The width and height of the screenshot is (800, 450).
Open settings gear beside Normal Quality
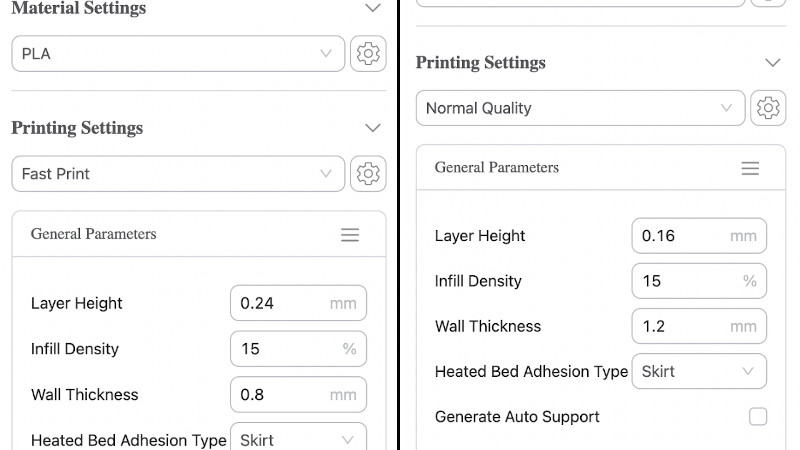(x=768, y=108)
